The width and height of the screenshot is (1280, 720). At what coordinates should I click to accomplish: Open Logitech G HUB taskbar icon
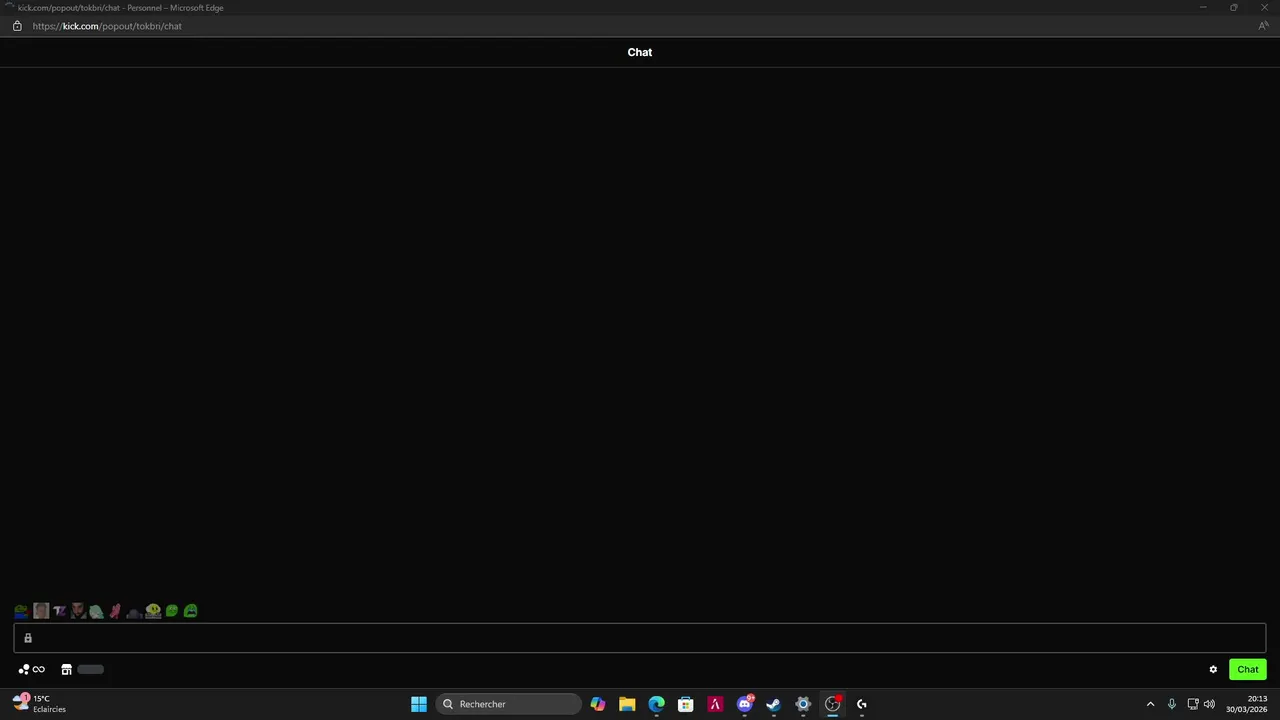click(861, 704)
